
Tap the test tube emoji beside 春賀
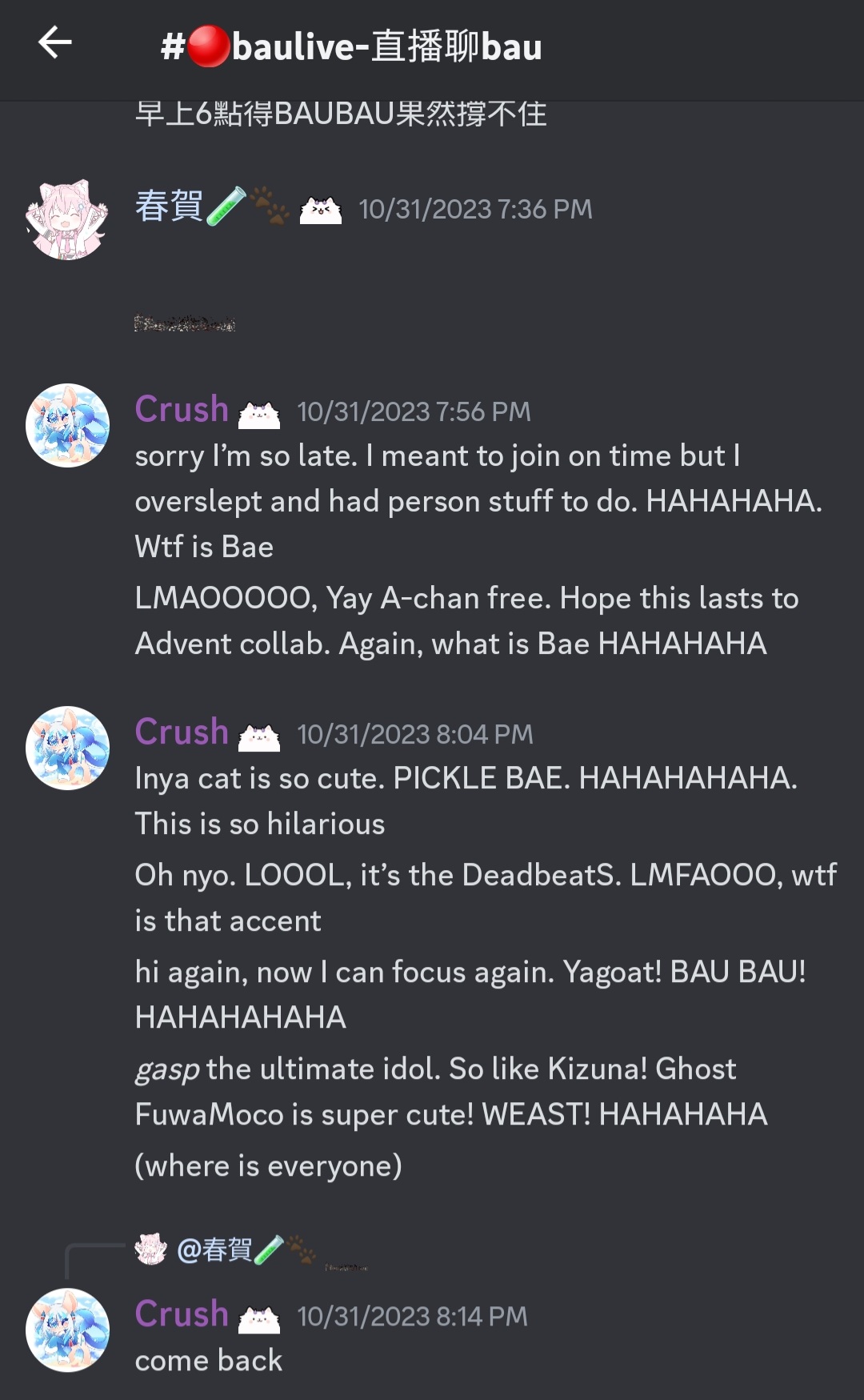(226, 207)
